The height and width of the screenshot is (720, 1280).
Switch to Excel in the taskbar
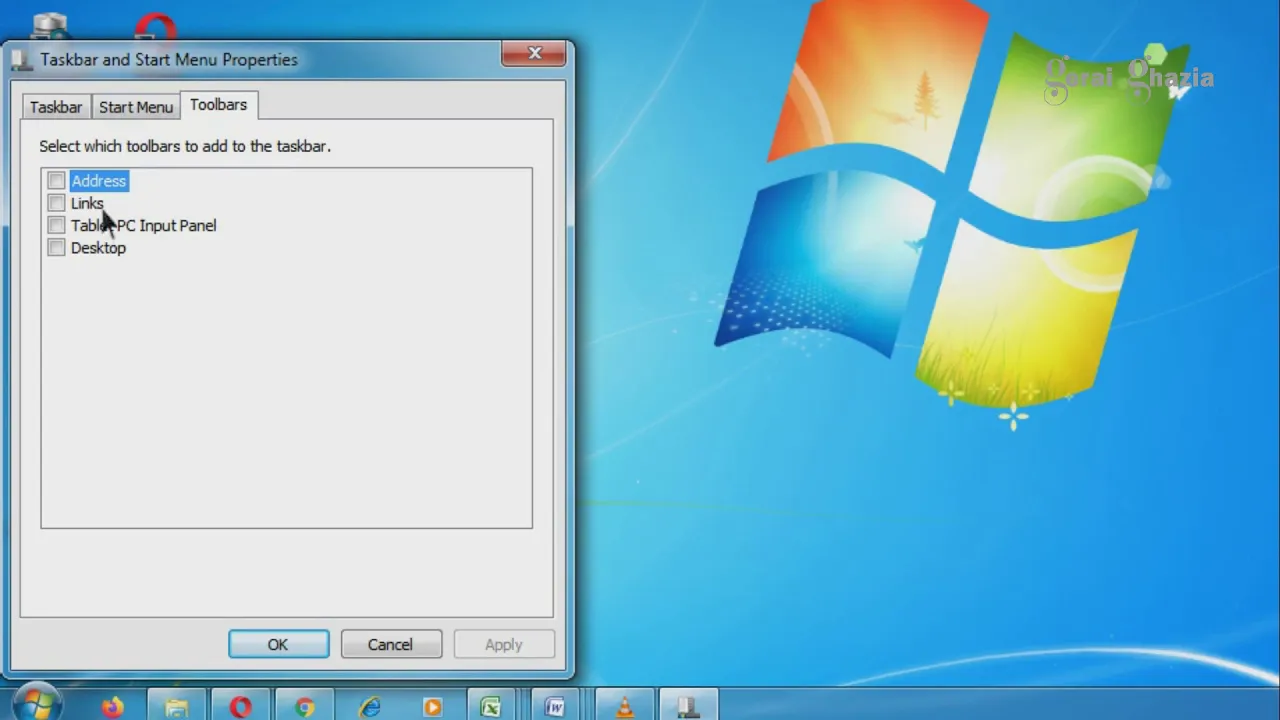coord(490,707)
